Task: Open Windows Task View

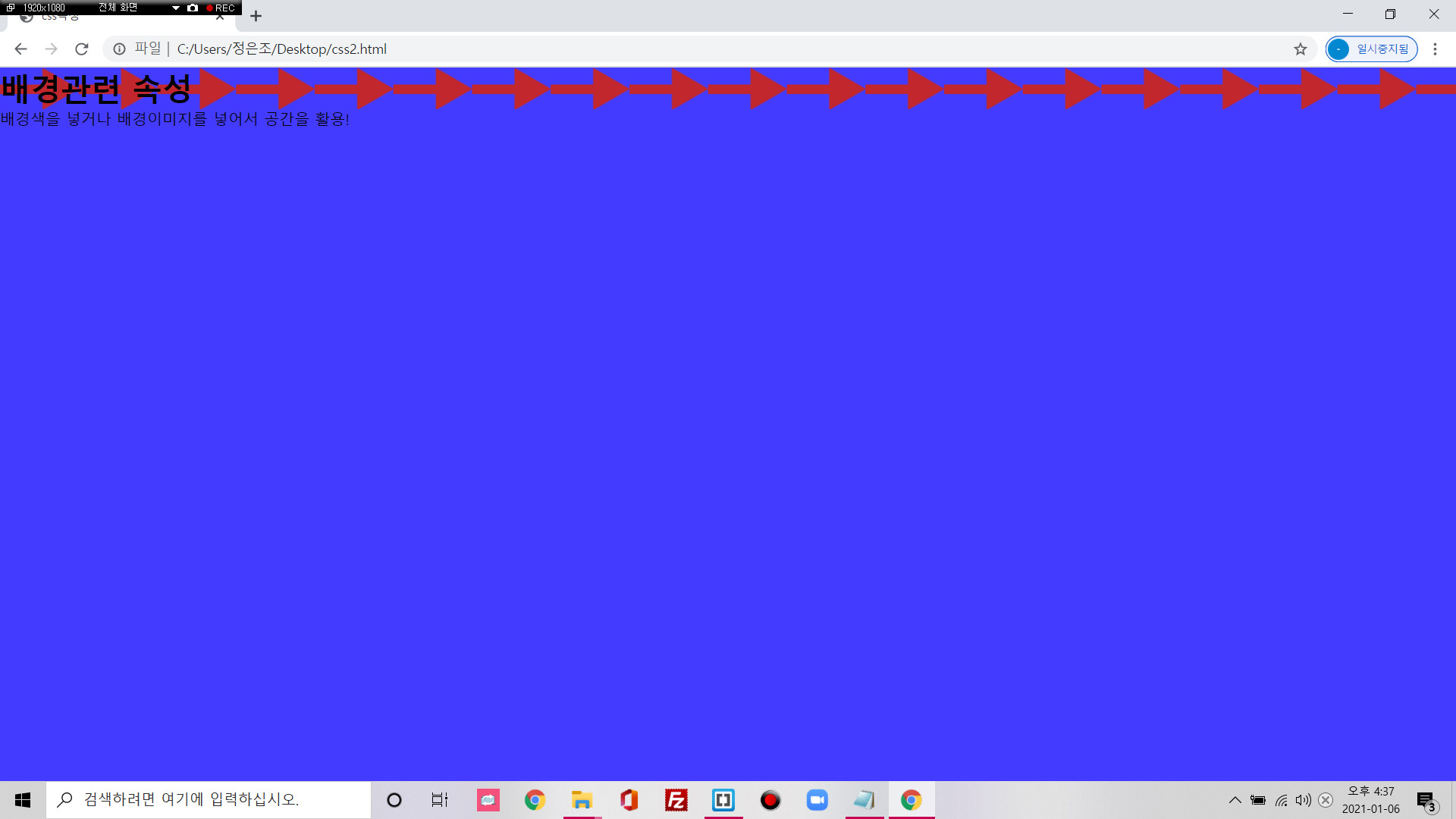Action: point(440,800)
